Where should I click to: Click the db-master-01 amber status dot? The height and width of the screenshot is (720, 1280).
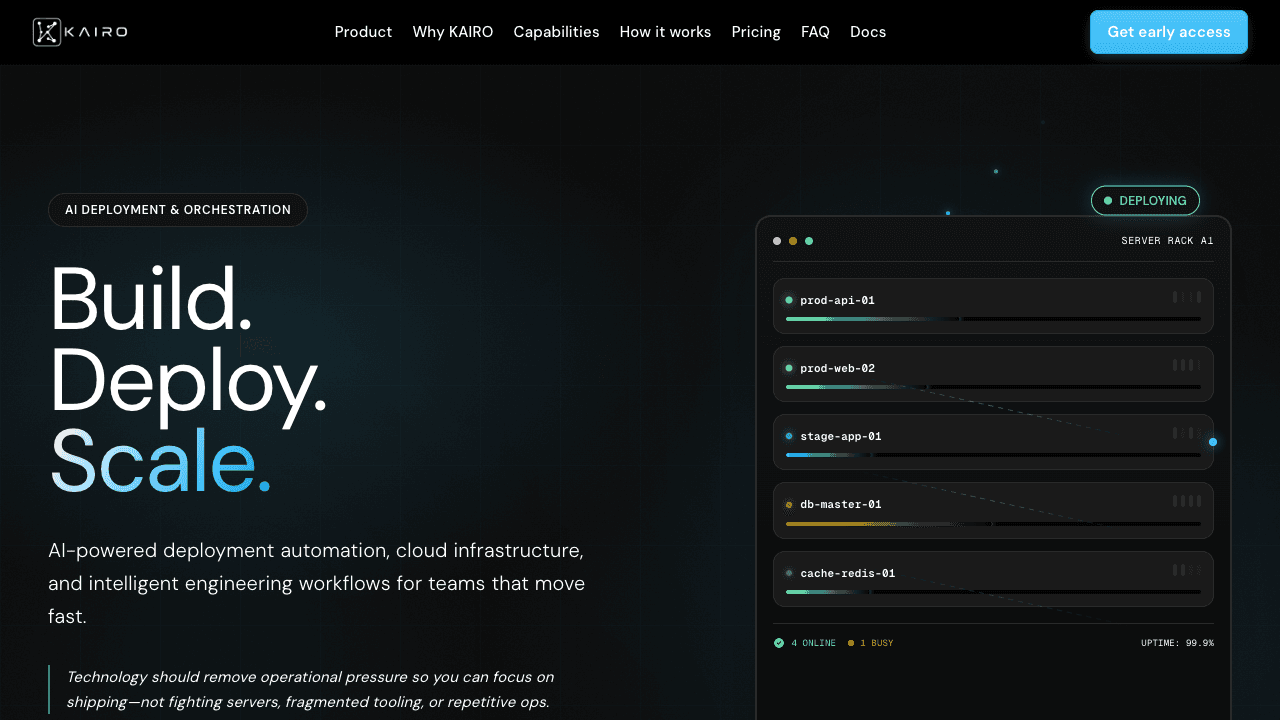[789, 505]
